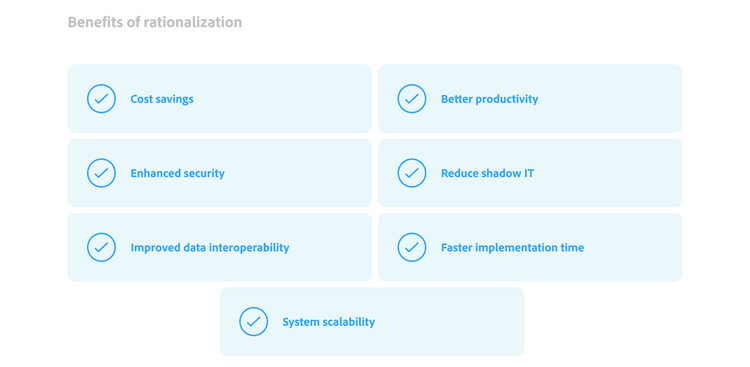This screenshot has height=367, width=750.
Task: Click the Benefits of rationalization heading
Action: point(155,22)
